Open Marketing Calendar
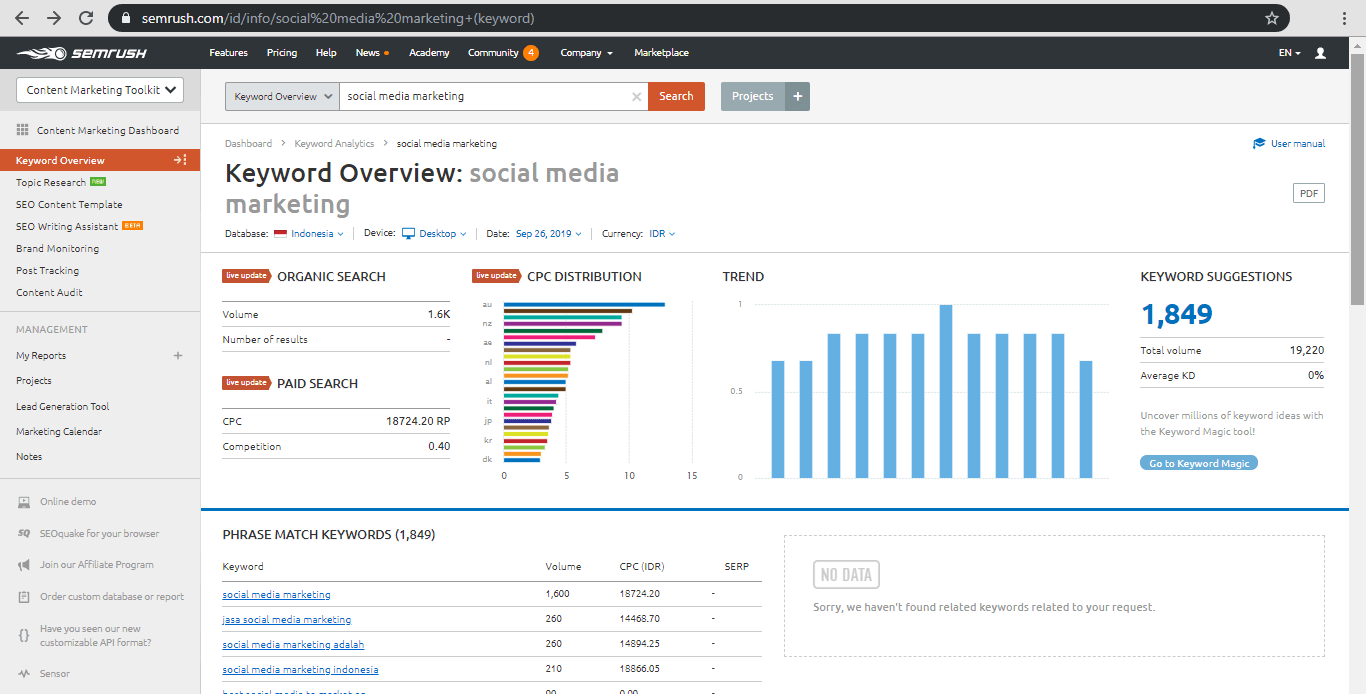1366x694 pixels. click(59, 432)
